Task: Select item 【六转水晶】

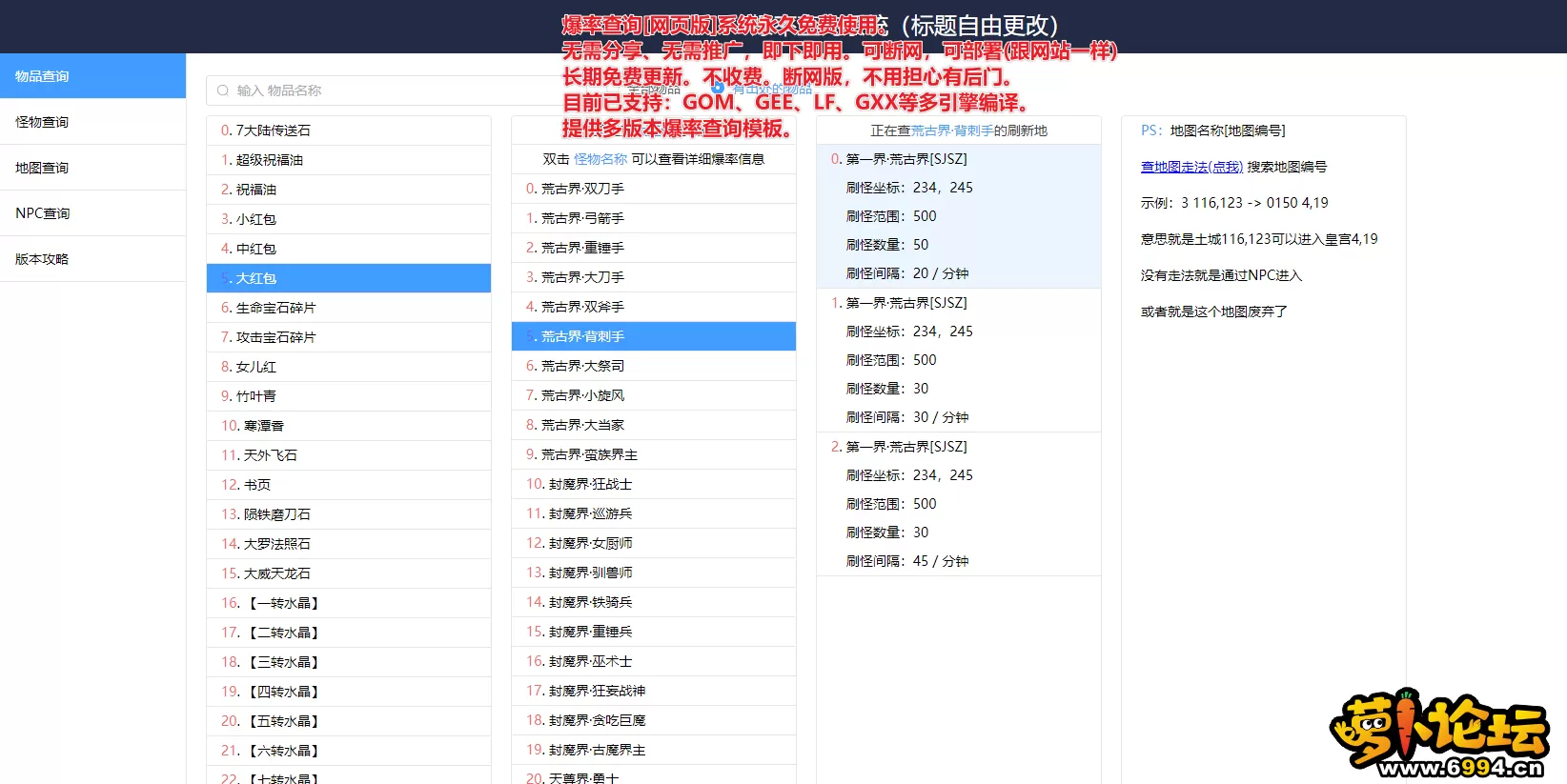Action: click(x=349, y=751)
